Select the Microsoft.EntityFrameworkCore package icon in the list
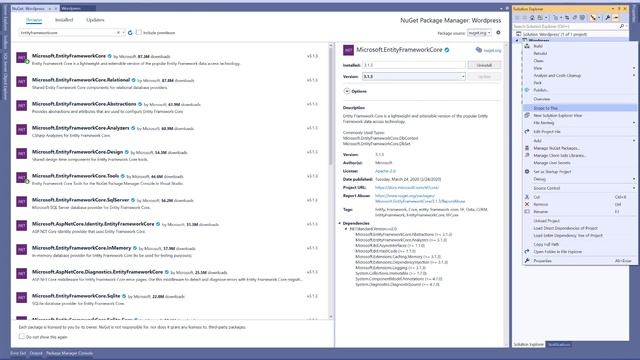The width and height of the screenshot is (640, 360). (x=22, y=58)
